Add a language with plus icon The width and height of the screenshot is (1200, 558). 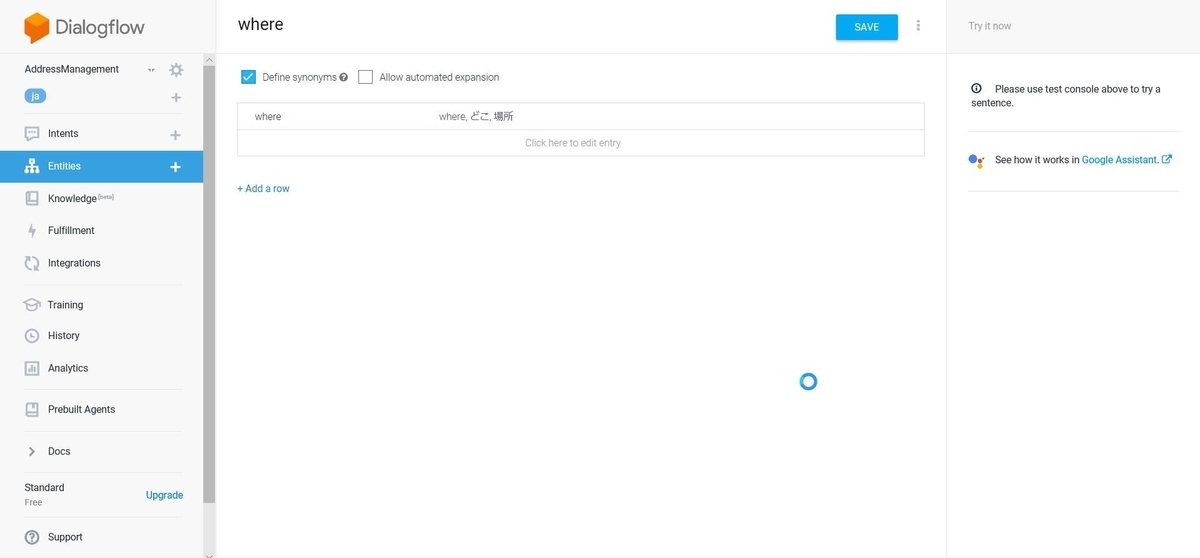pyautogui.click(x=176, y=97)
